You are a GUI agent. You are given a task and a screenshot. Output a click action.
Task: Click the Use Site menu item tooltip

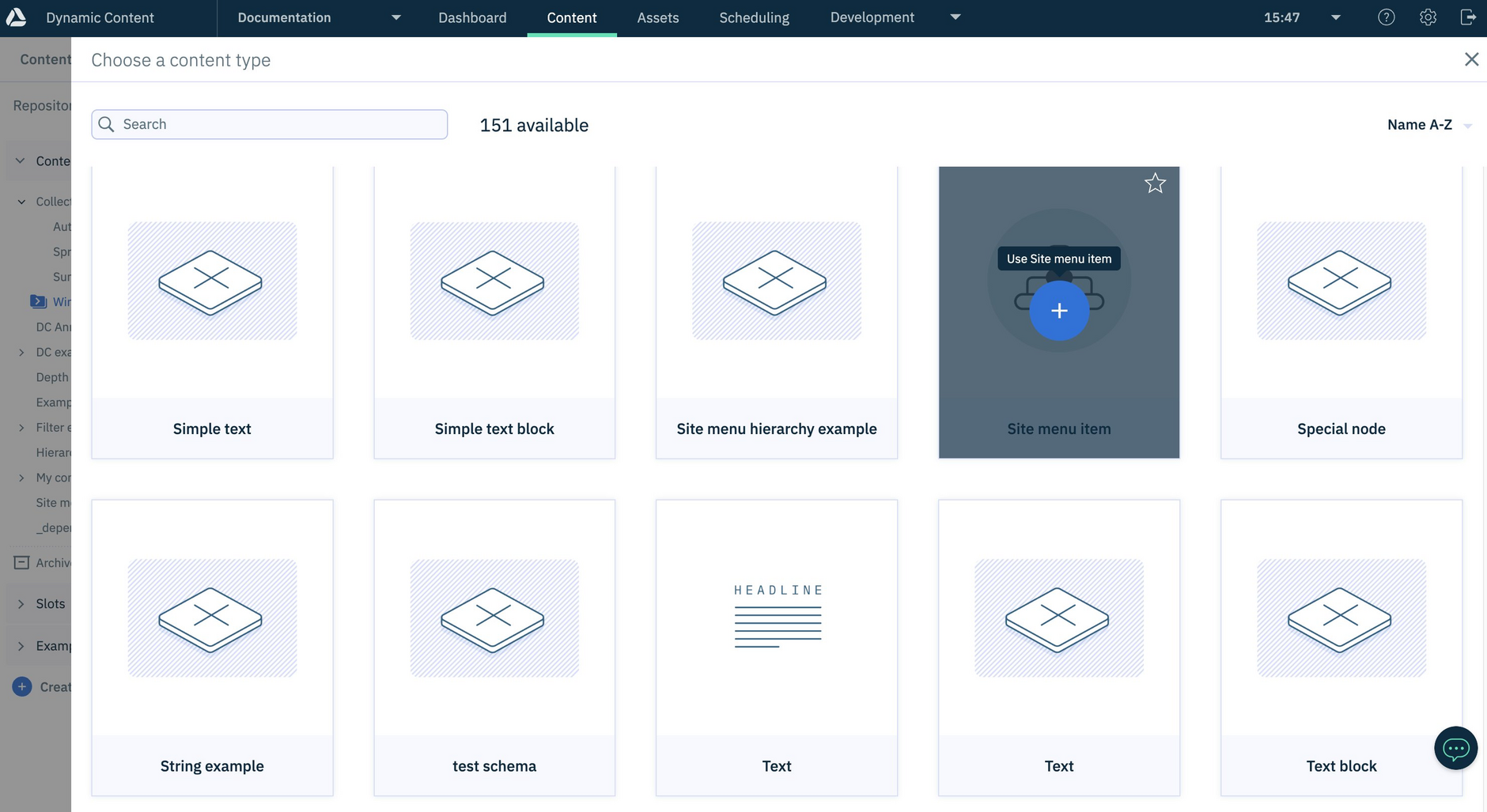pos(1058,259)
